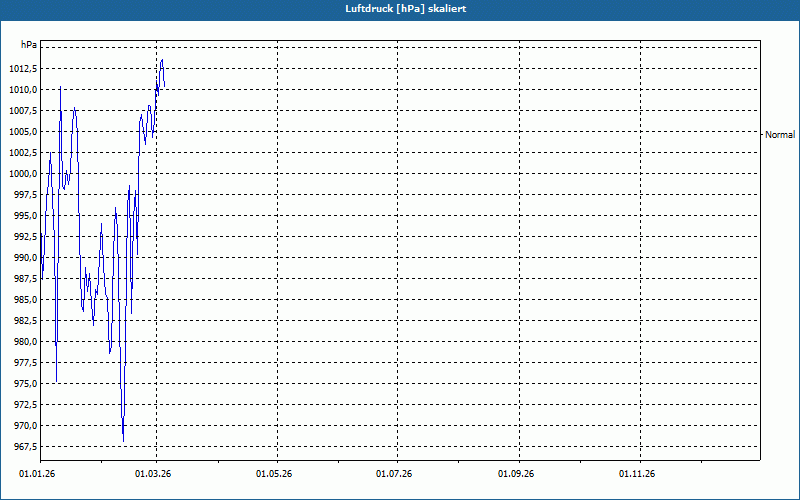This screenshot has height=500, width=800.
Task: Click the 'hPa' unit label
Action: pyautogui.click(x=29, y=45)
